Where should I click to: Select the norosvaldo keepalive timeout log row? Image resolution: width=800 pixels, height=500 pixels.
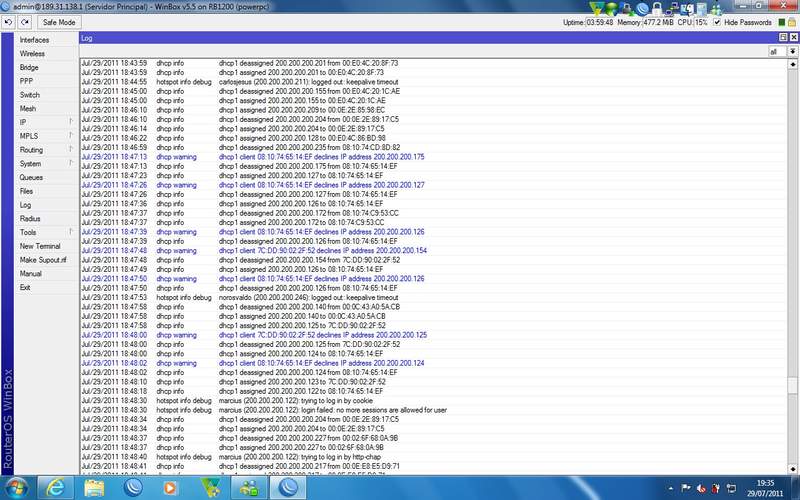[434, 297]
